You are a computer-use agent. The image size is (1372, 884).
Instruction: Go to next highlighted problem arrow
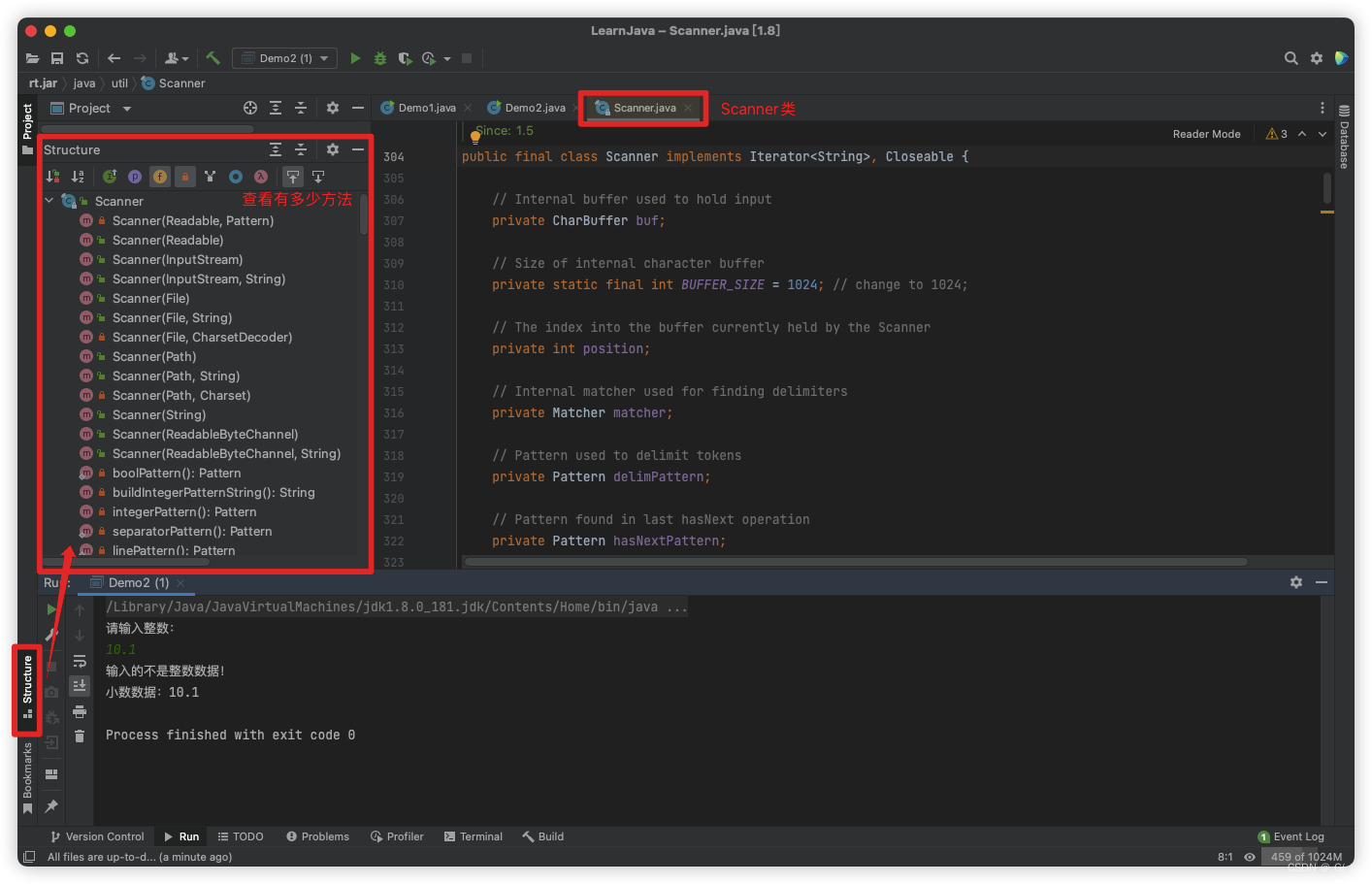(x=1323, y=134)
